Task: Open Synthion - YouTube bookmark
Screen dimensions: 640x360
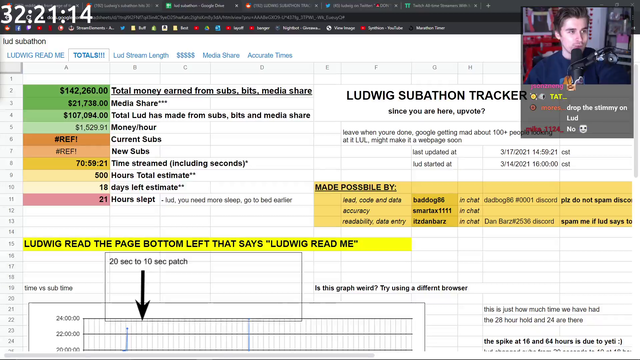Action: coord(382,28)
